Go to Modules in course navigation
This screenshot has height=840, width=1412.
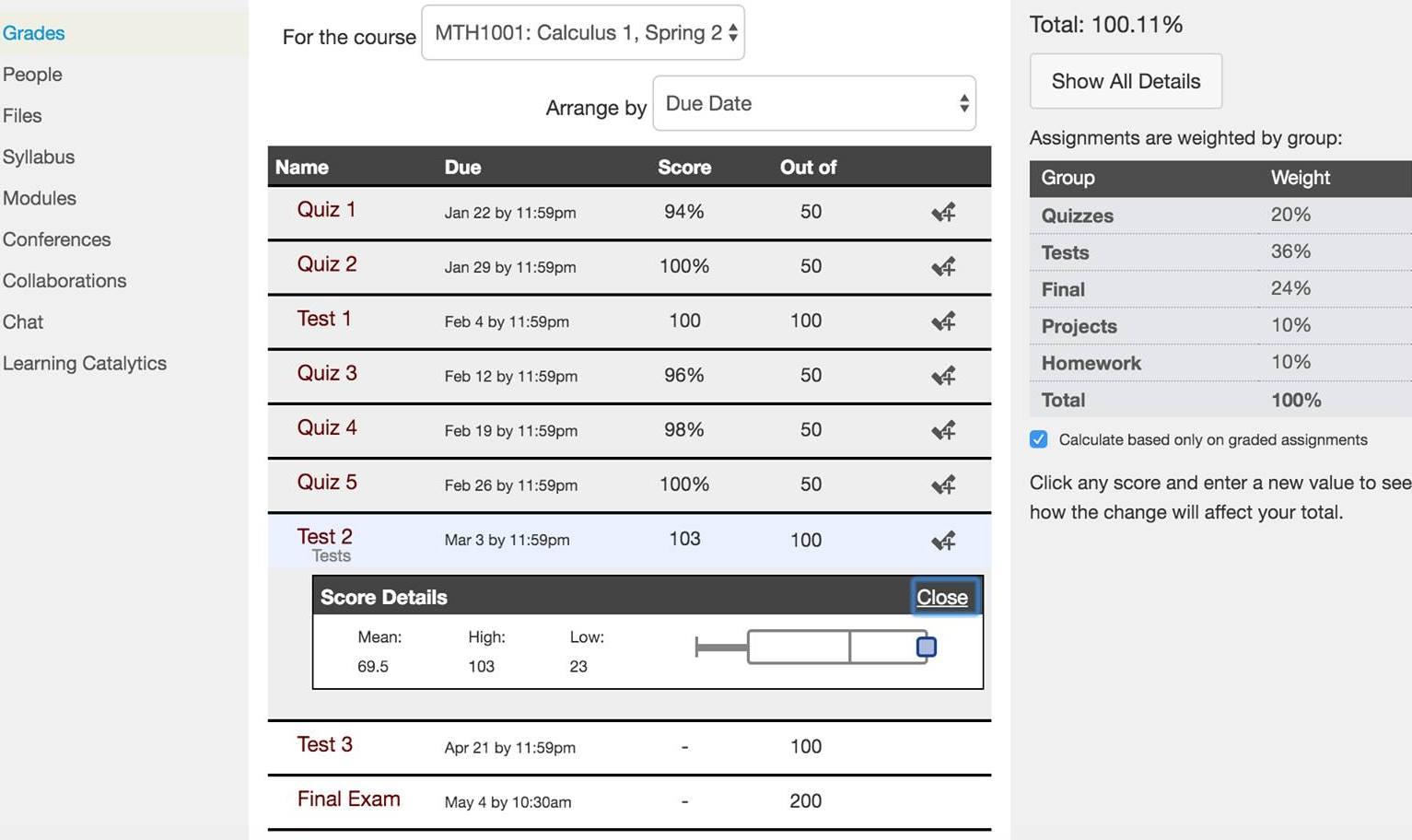pyautogui.click(x=40, y=198)
